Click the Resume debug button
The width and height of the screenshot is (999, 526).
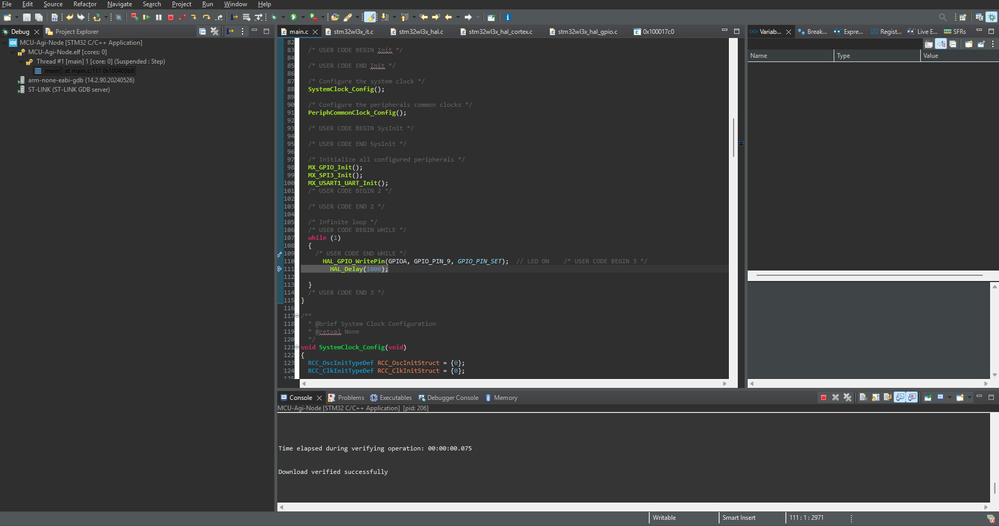pos(147,17)
